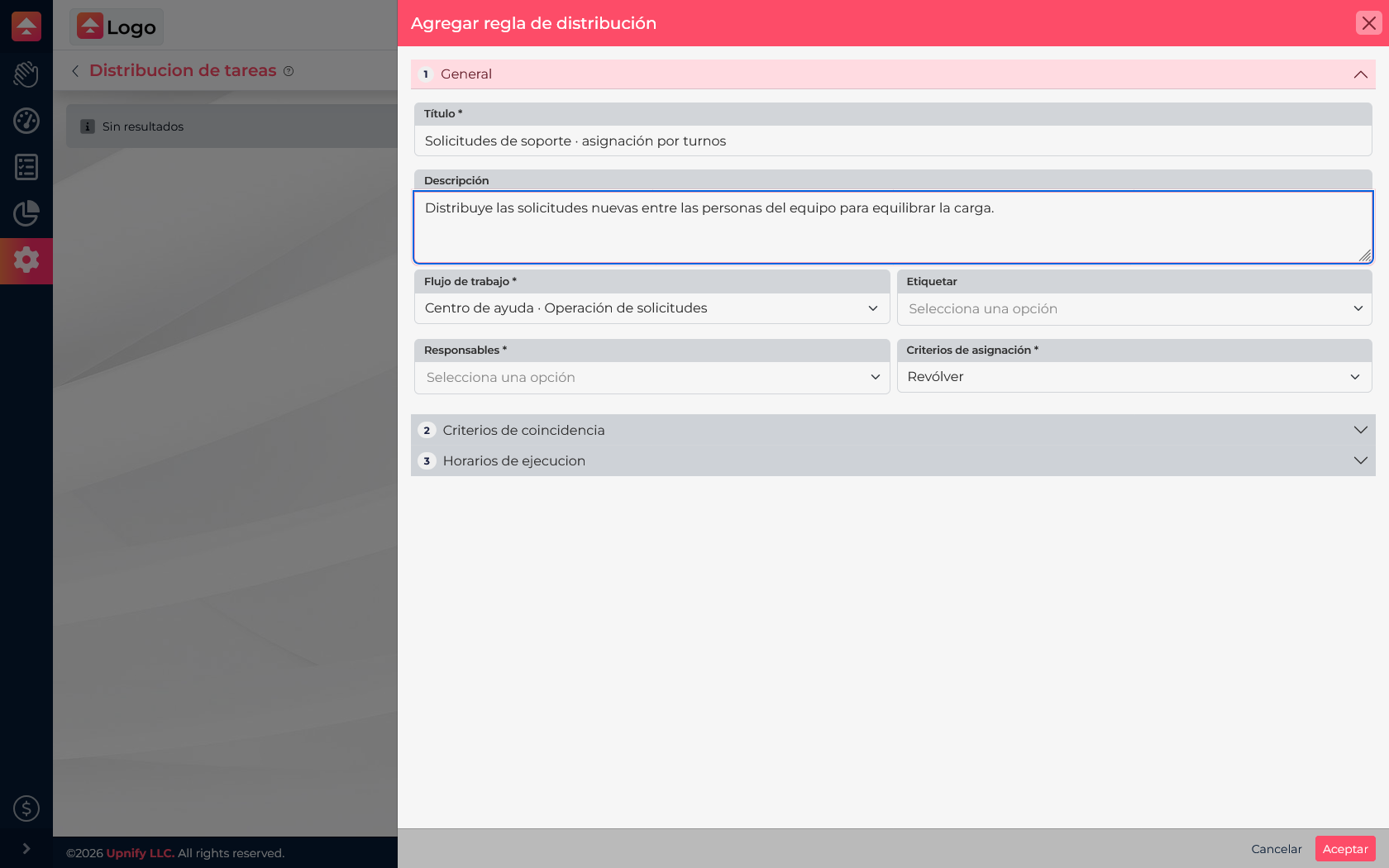
Task: Open the Flujo de trabajo dropdown
Action: 652,308
